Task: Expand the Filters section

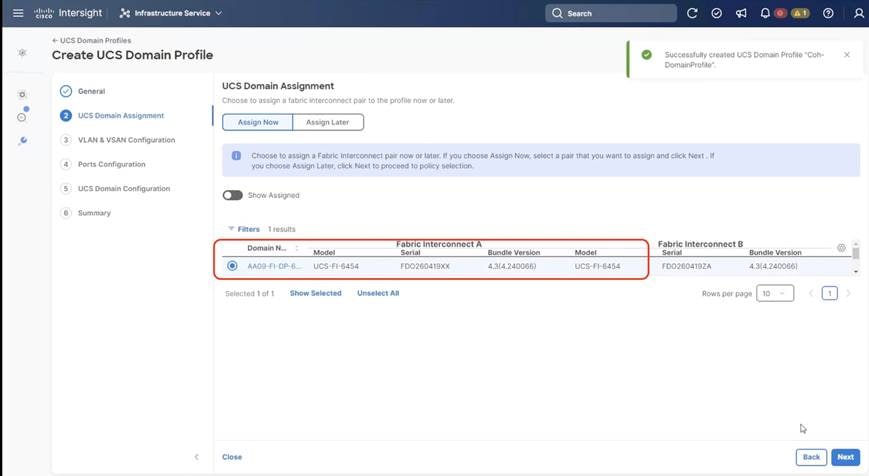Action: [x=244, y=229]
